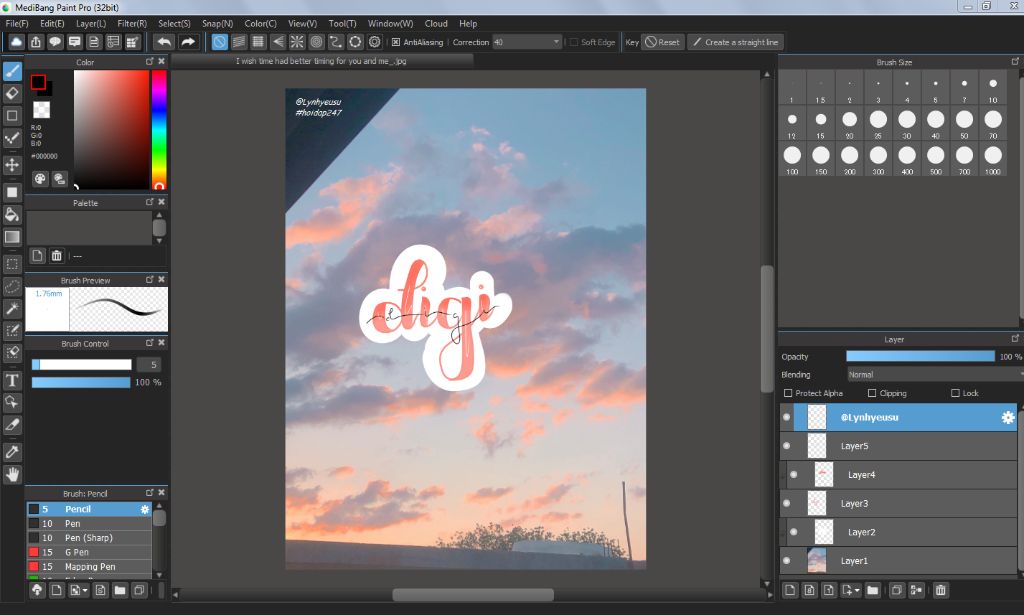Viewport: 1024px width, 615px height.
Task: Select the Brush tool in left toolbar
Action: (12, 71)
